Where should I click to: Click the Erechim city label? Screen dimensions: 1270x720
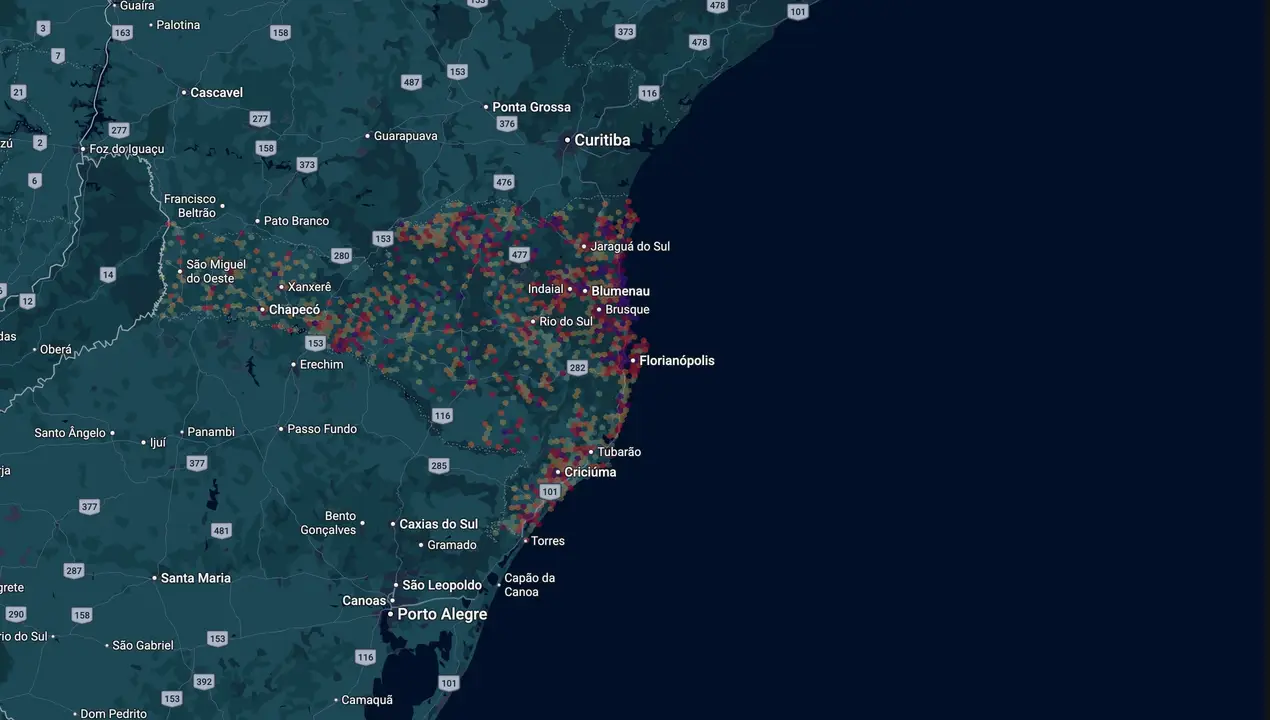(x=321, y=365)
